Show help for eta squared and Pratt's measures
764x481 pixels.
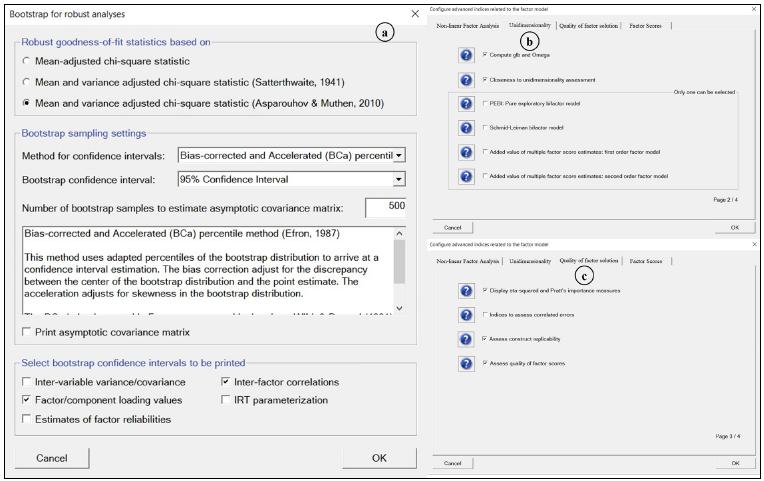(x=466, y=291)
